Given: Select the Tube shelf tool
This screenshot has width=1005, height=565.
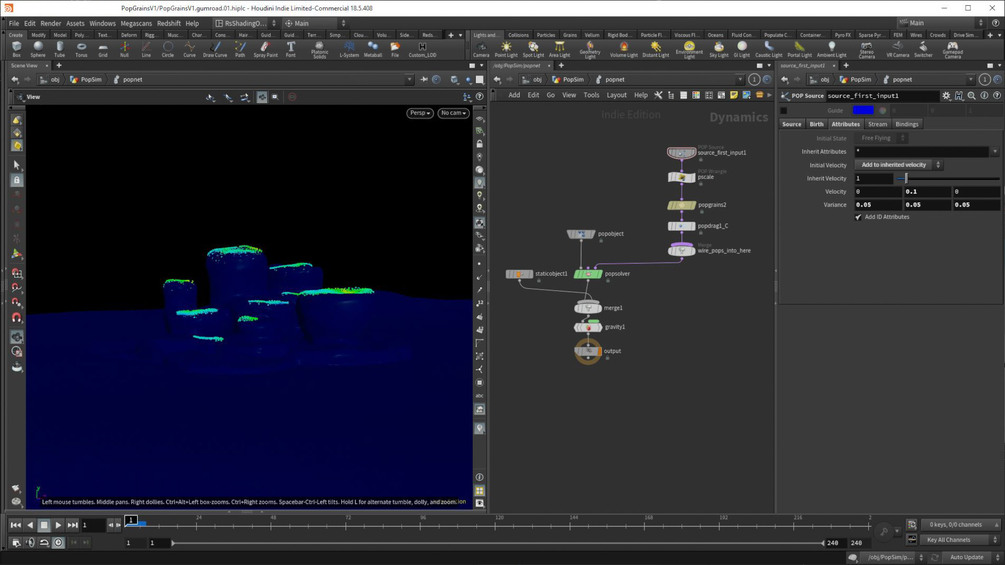Looking at the screenshot, I should pyautogui.click(x=60, y=49).
